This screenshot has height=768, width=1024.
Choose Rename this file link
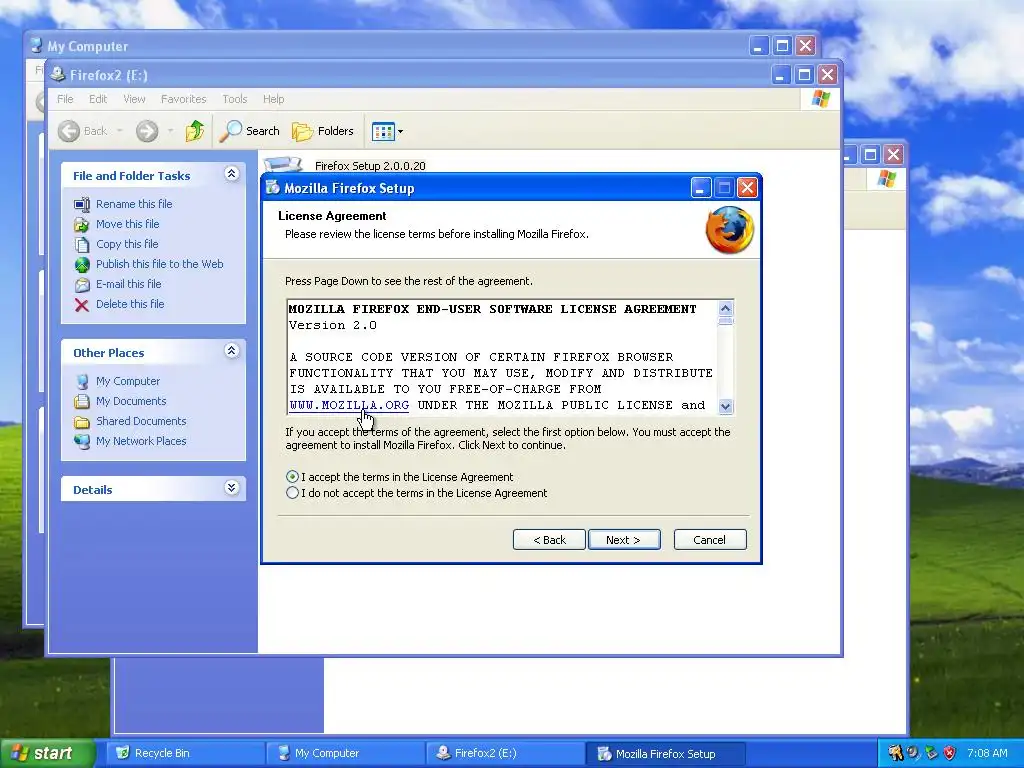[134, 204]
